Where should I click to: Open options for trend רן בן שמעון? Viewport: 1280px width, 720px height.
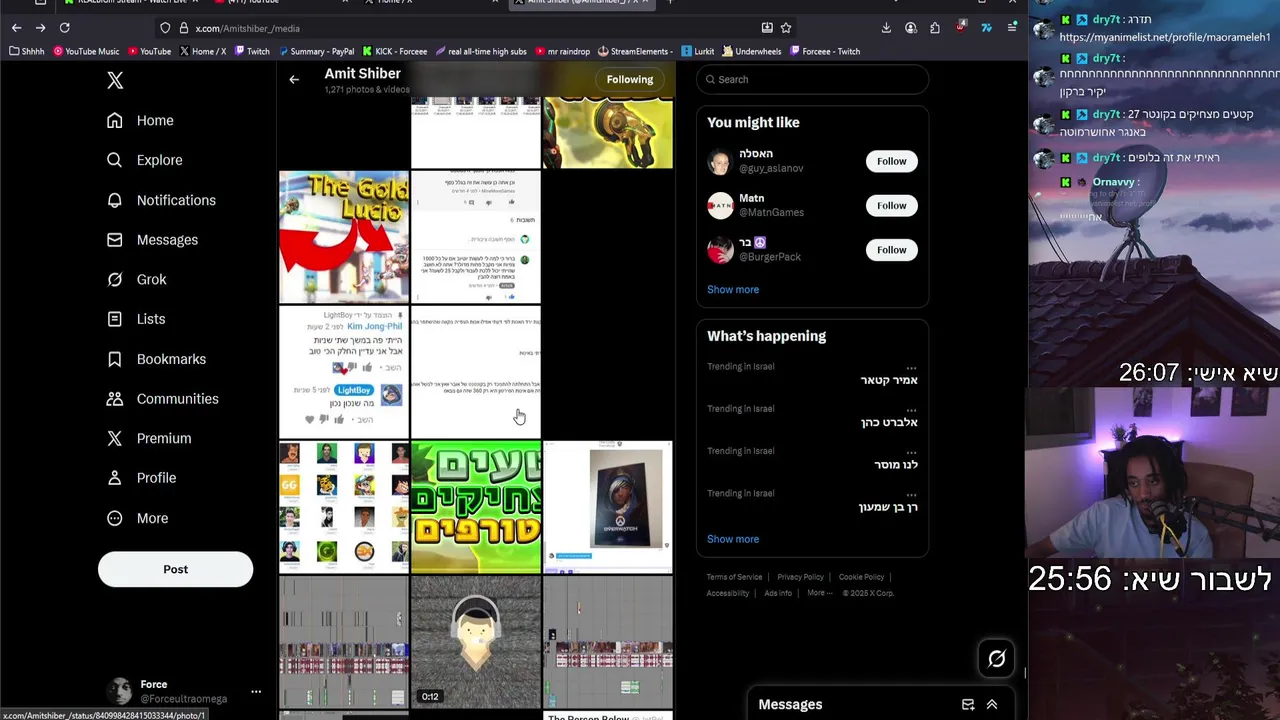click(x=911, y=494)
